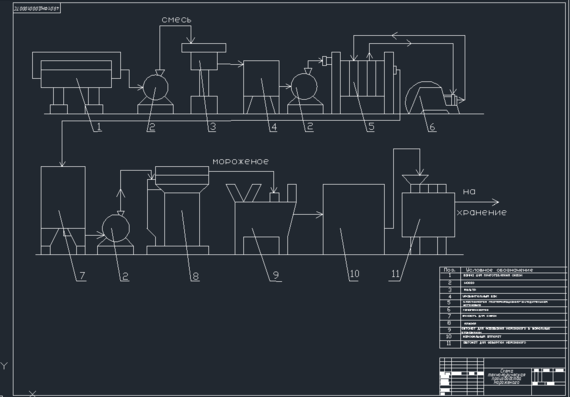Select the 'мороженое' text label
Image resolution: width=570 pixels, height=397 pixels.
[x=241, y=161]
